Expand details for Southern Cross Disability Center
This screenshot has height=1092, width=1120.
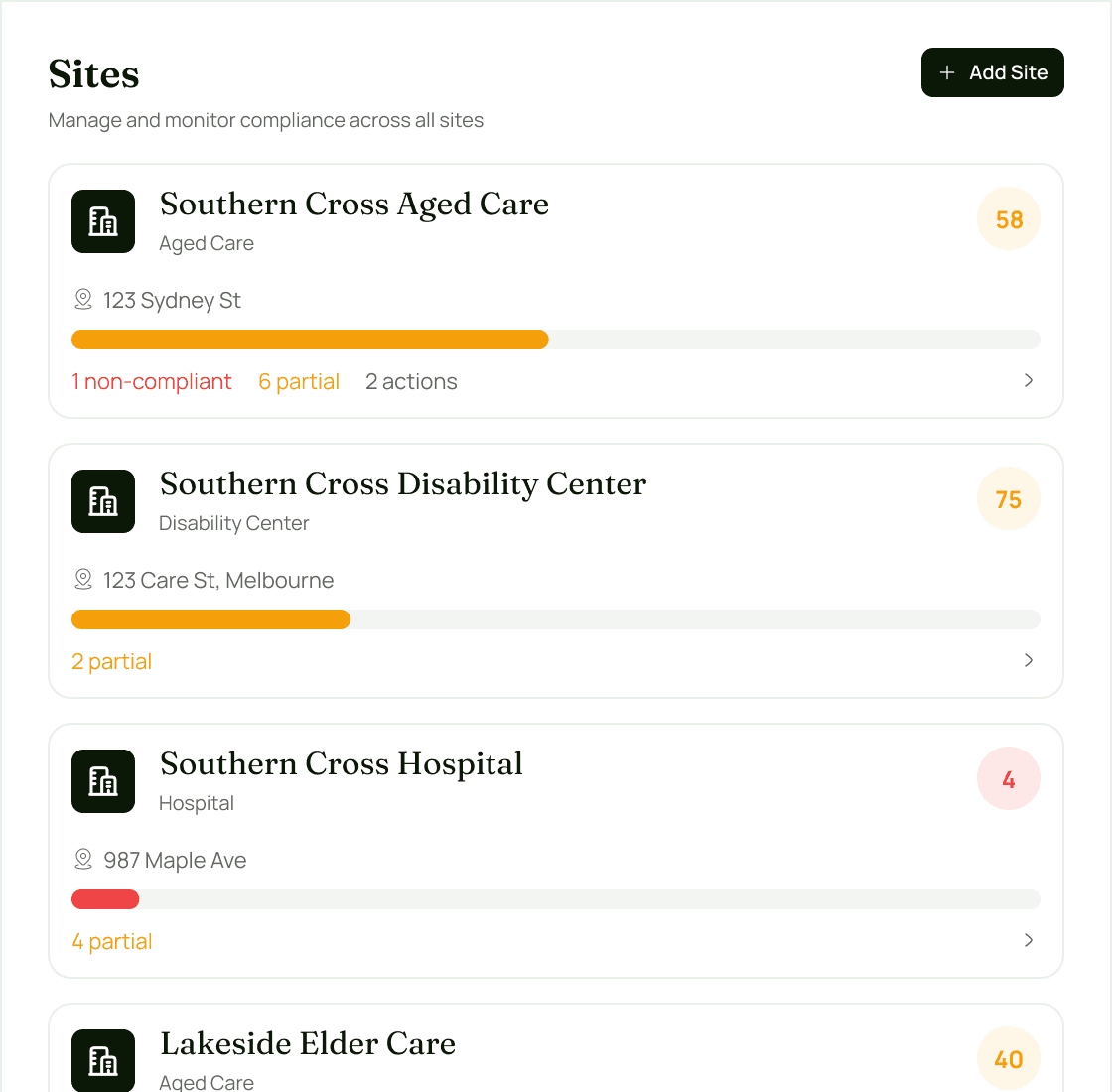[1029, 660]
